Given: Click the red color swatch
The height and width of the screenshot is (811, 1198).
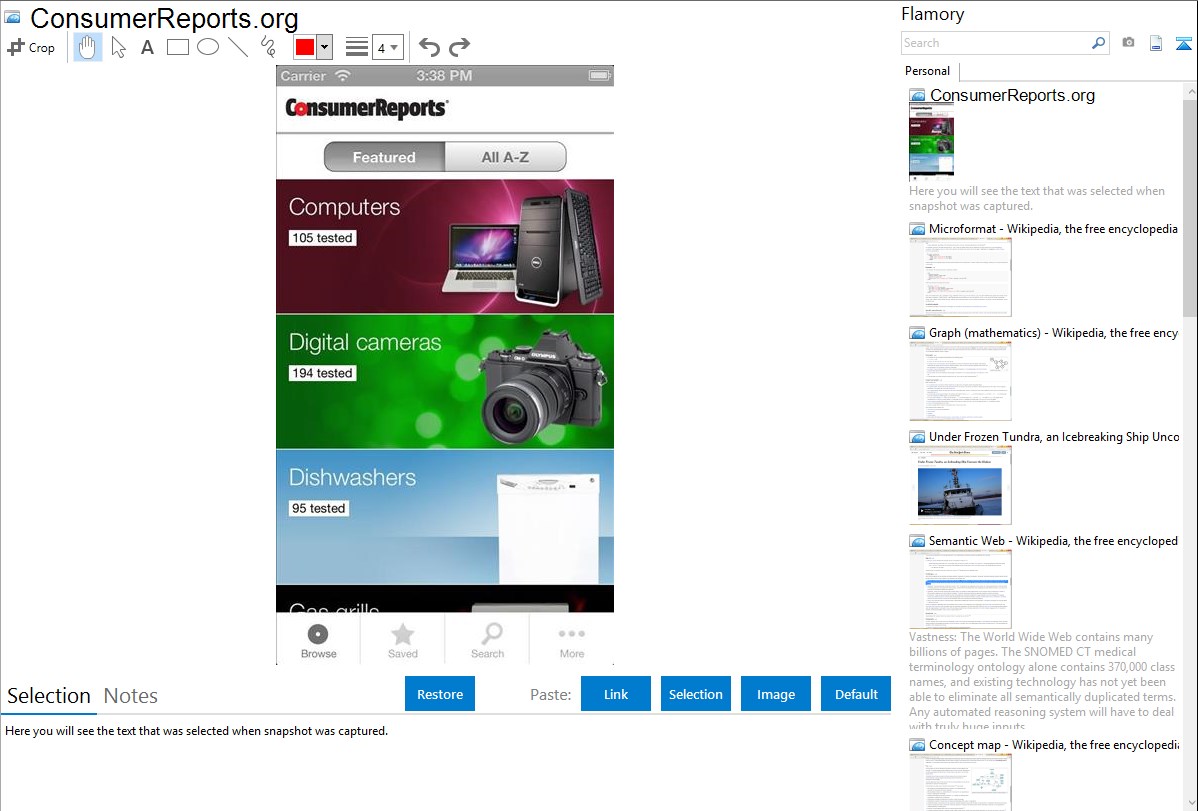Looking at the screenshot, I should (x=305, y=47).
